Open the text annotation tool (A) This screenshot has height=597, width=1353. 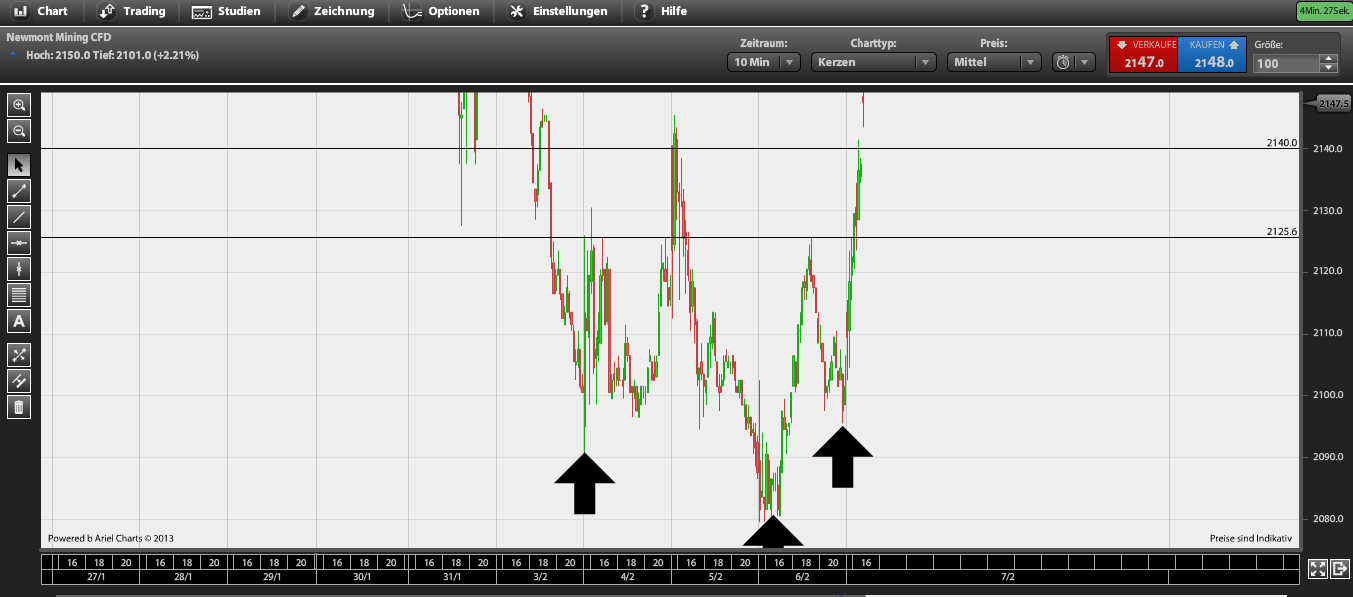click(18, 320)
